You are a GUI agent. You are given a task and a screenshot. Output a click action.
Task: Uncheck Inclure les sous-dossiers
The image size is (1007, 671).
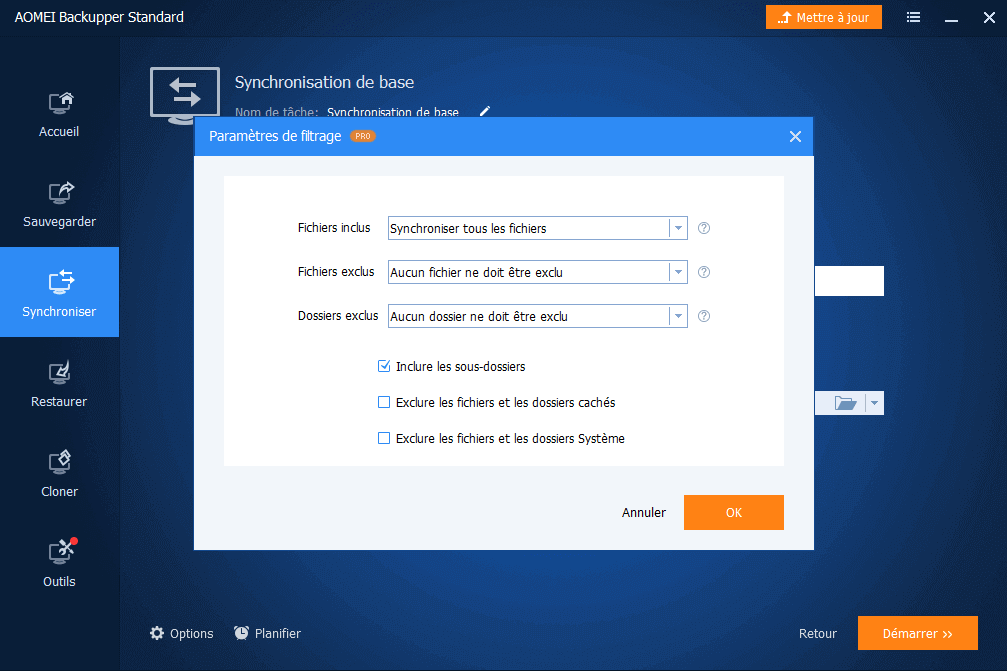pyautogui.click(x=384, y=366)
